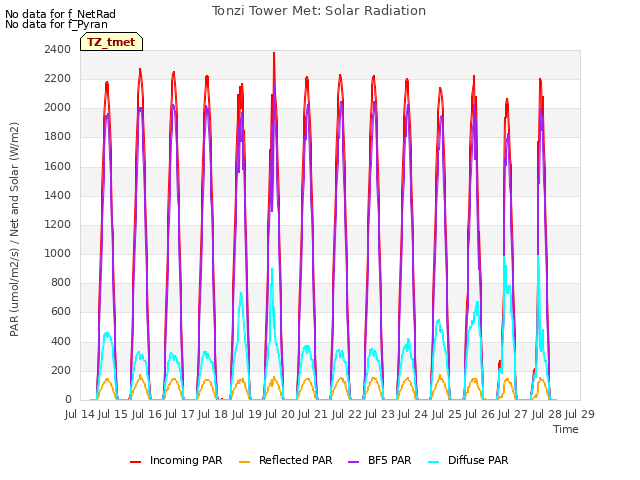The width and height of the screenshot is (640, 480).
Task: Click the cyan diffuse peak on Jul 26
Action: [x=504, y=257]
